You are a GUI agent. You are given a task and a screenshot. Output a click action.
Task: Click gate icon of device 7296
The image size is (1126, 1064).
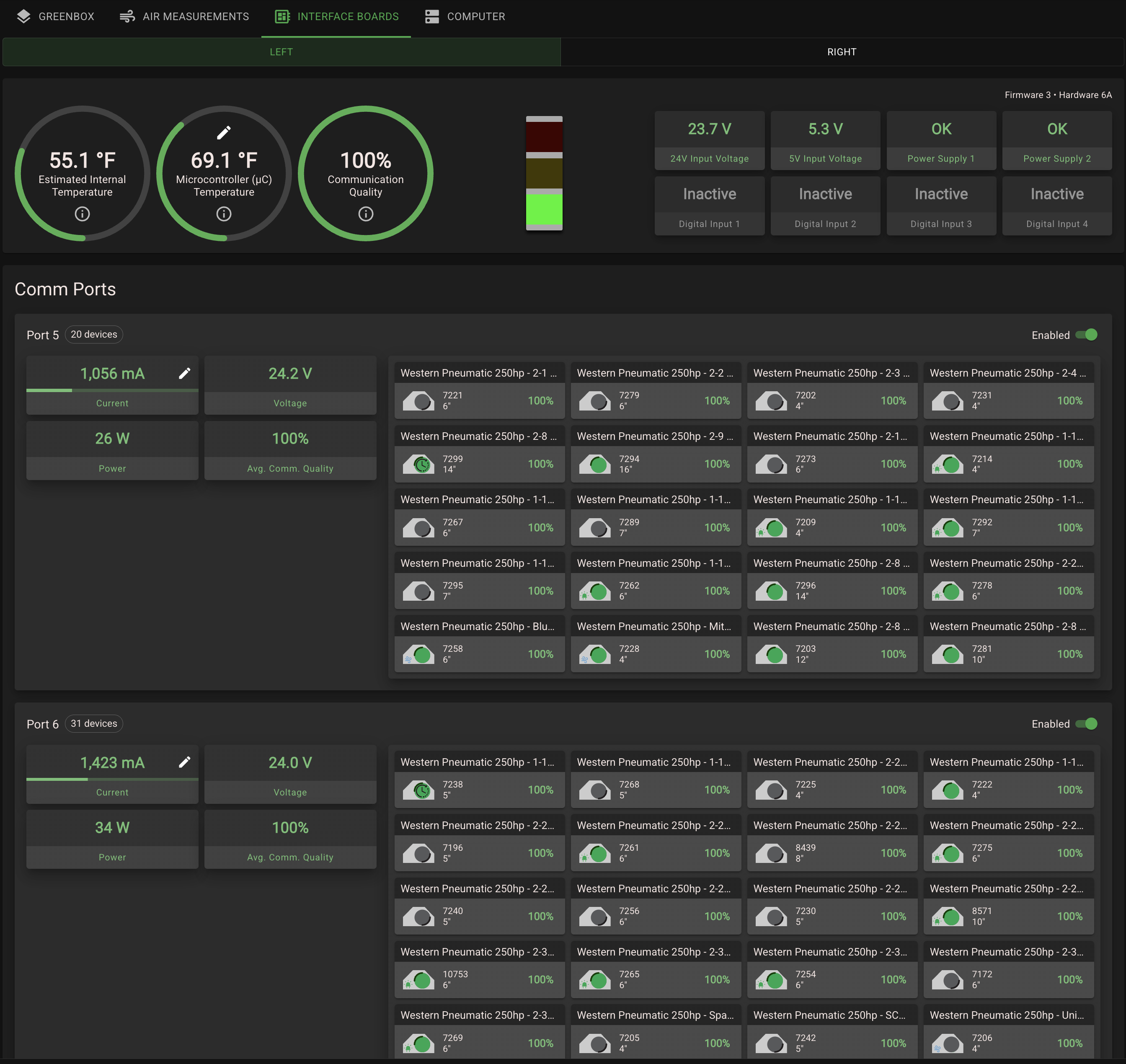tap(772, 591)
